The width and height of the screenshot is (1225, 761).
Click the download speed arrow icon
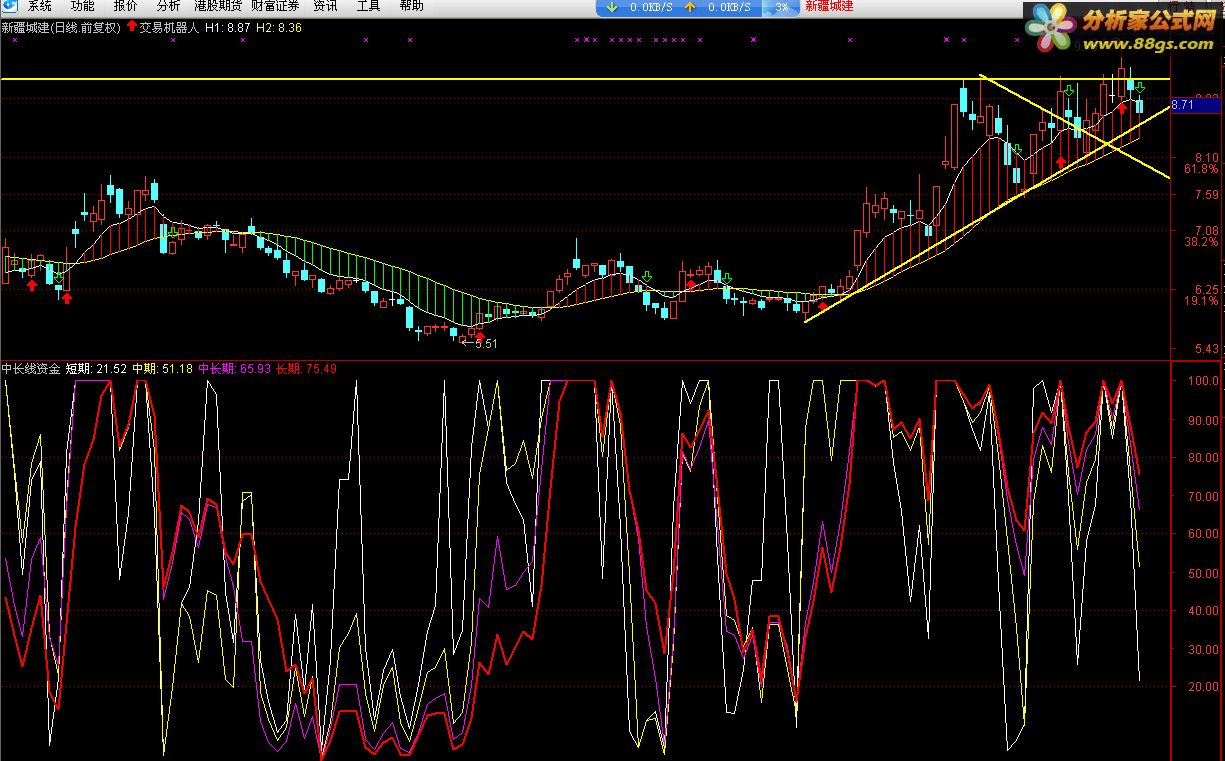[x=612, y=7]
